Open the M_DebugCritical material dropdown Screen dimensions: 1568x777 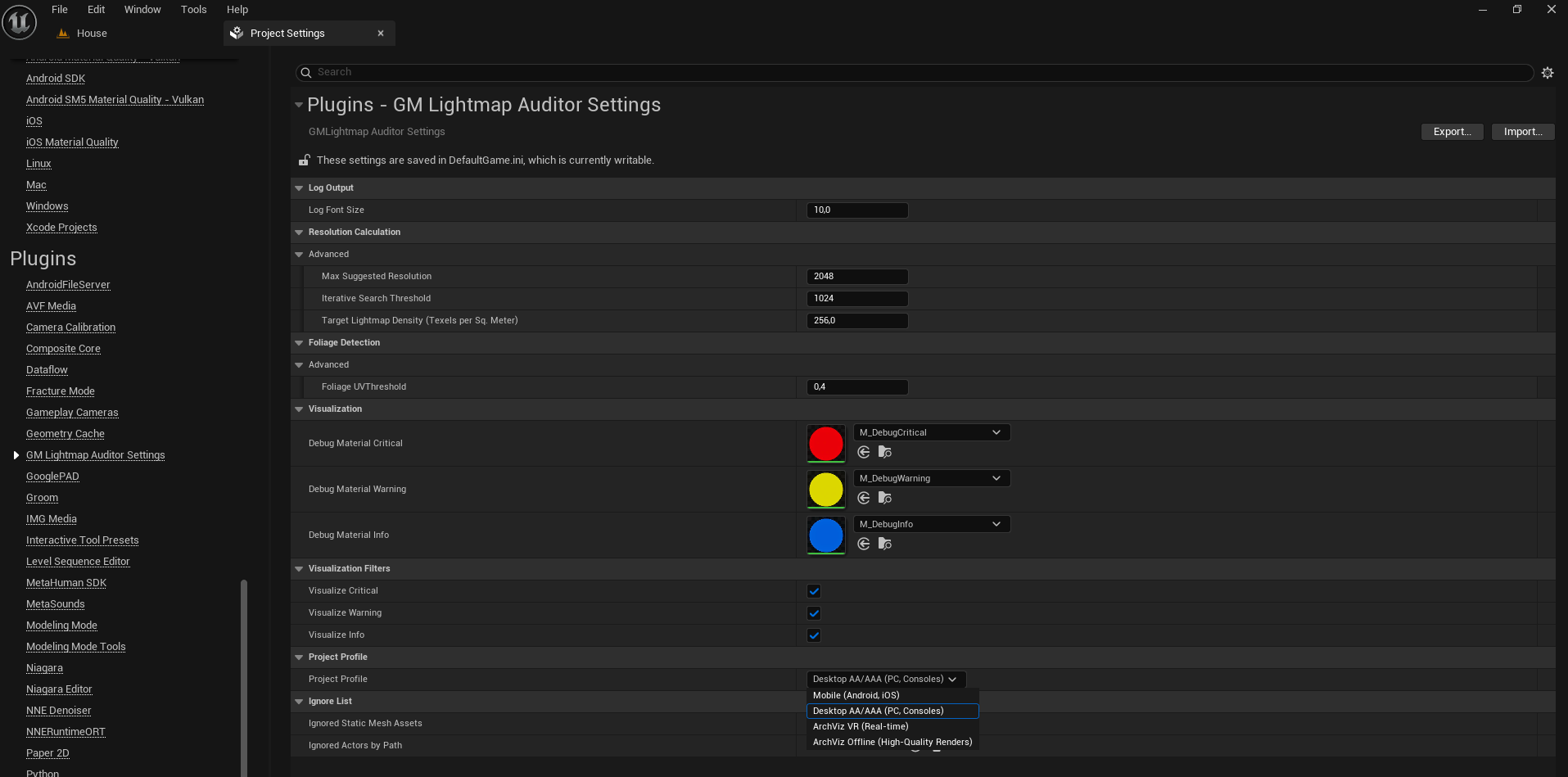click(931, 432)
